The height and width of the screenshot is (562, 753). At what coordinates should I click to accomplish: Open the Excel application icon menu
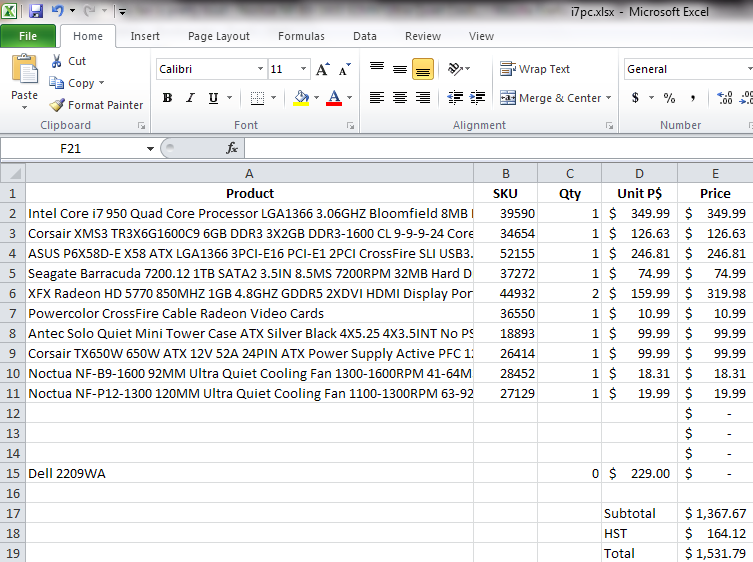coord(10,11)
